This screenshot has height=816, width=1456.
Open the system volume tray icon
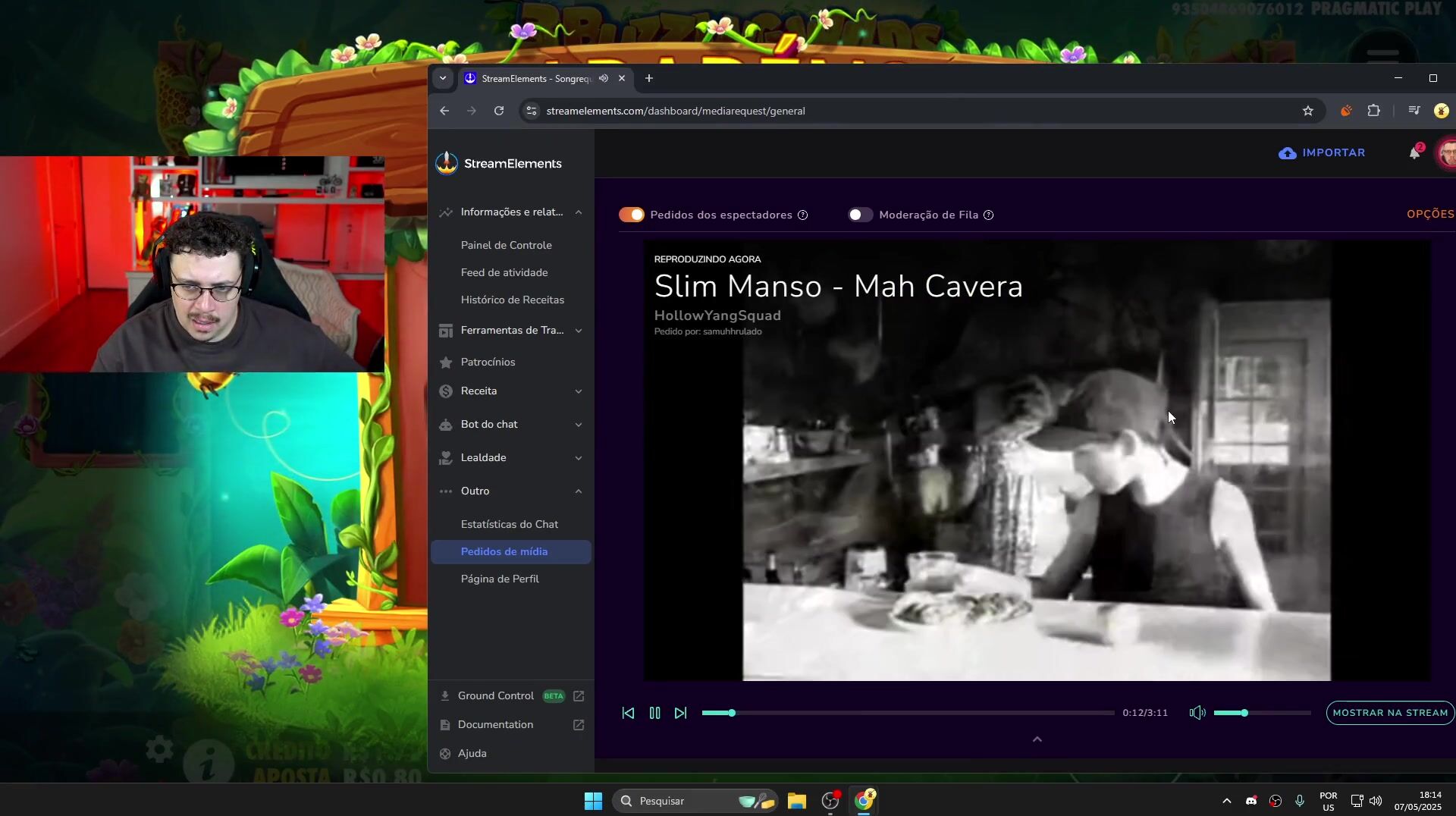pyautogui.click(x=1376, y=801)
